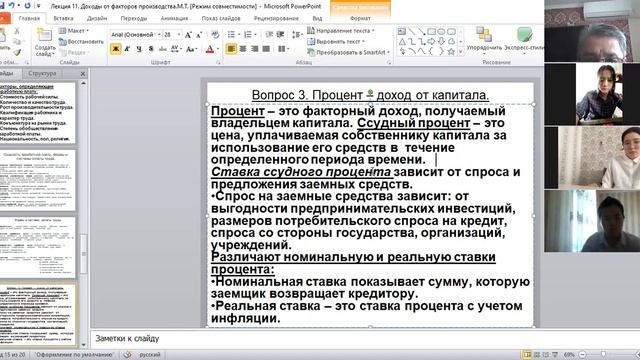Increase the list indent level
Screen dimensions: 640x360
(x=280, y=35)
